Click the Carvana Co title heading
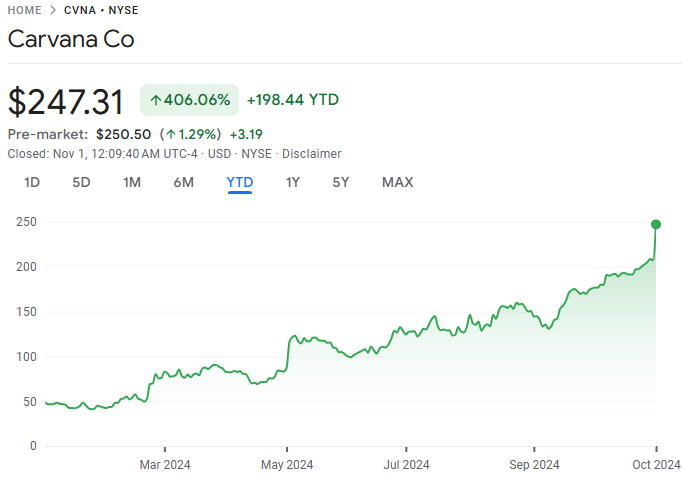682x478 pixels. point(71,39)
